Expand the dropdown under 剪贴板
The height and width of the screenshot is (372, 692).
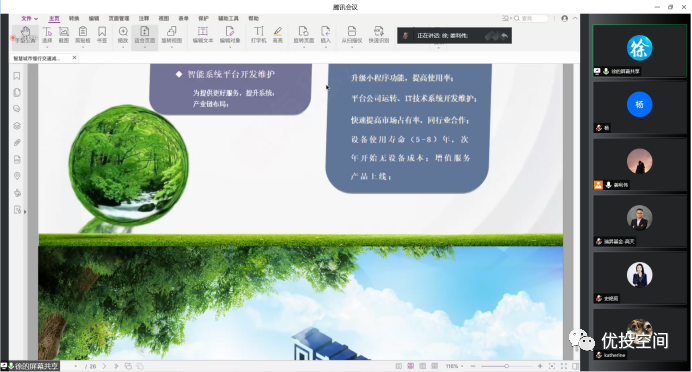point(83,46)
